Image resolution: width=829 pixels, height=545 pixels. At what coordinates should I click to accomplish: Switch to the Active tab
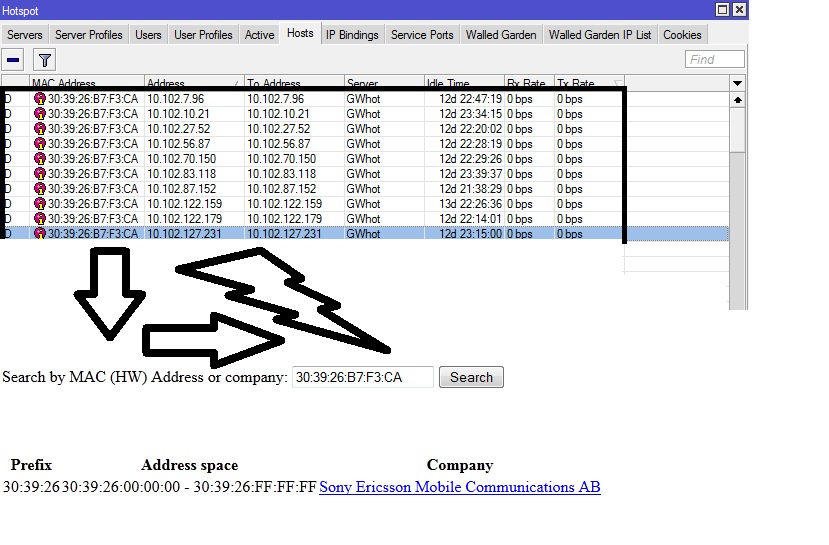click(x=259, y=35)
